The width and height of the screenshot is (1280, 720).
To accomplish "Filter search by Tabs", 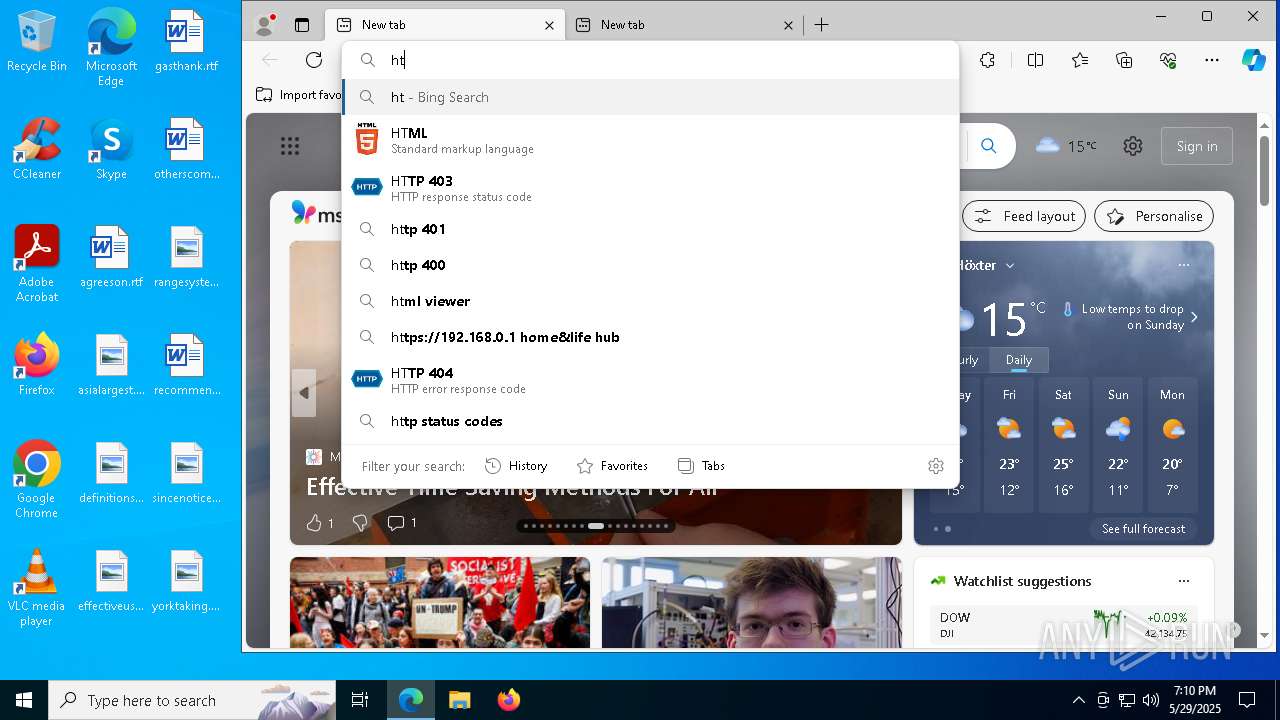I will point(701,466).
